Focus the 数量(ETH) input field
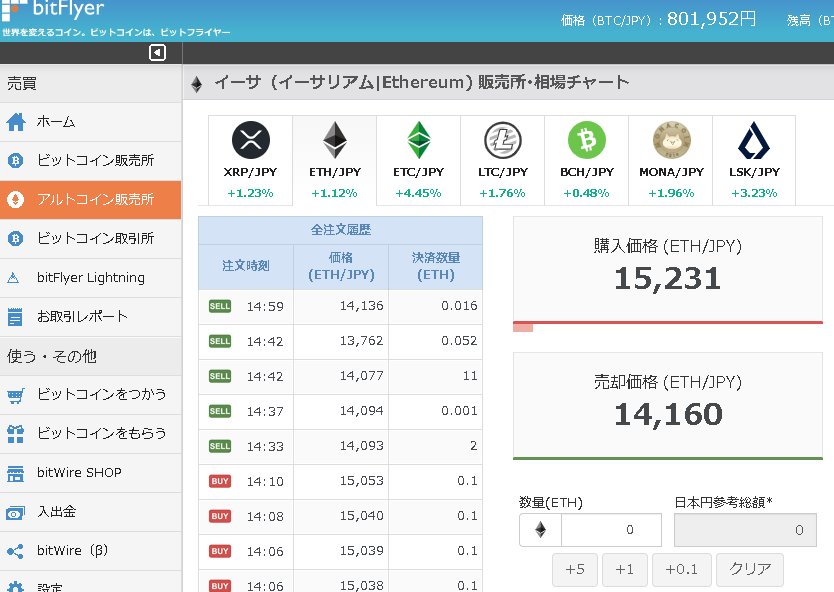This screenshot has width=834, height=592. [x=611, y=530]
